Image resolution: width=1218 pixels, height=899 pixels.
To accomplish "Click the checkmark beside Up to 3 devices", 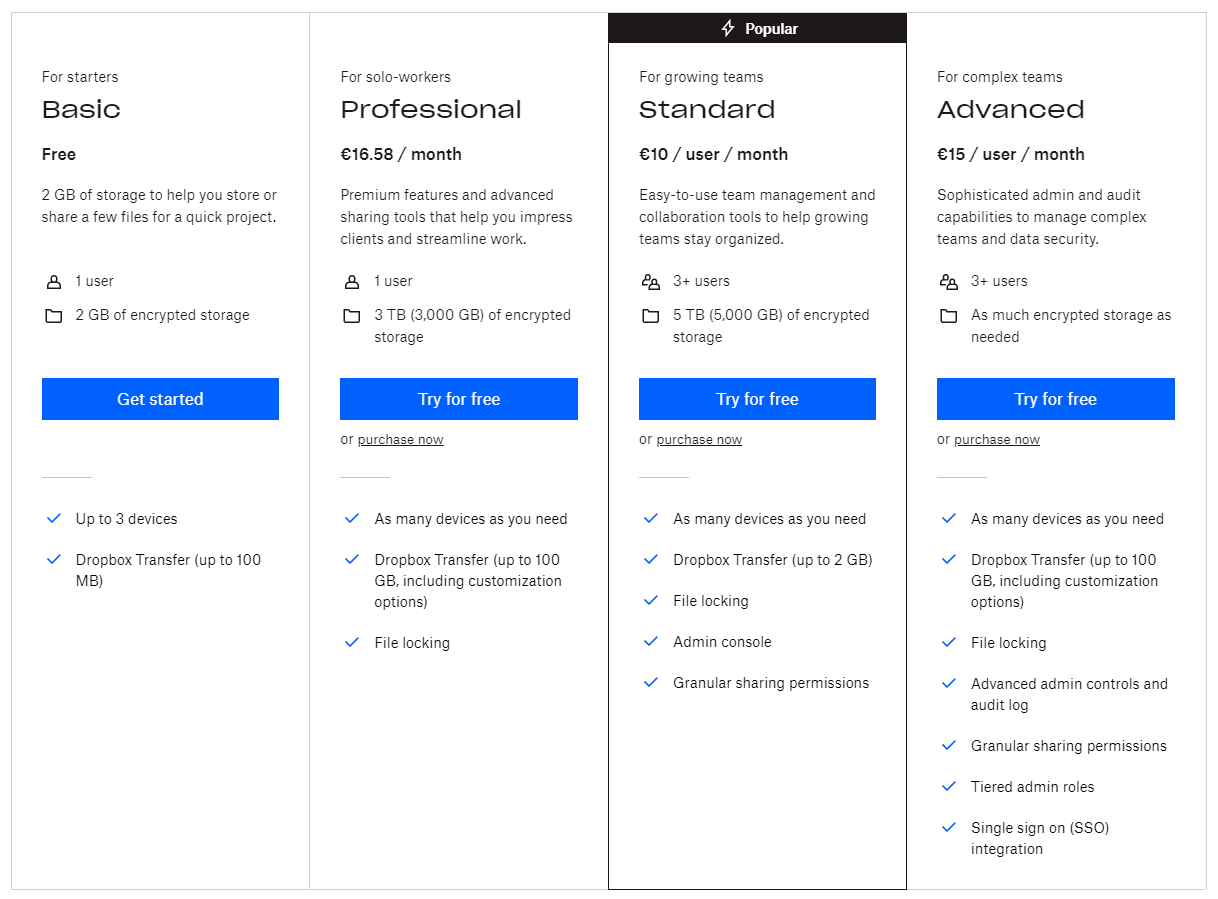I will 54,519.
